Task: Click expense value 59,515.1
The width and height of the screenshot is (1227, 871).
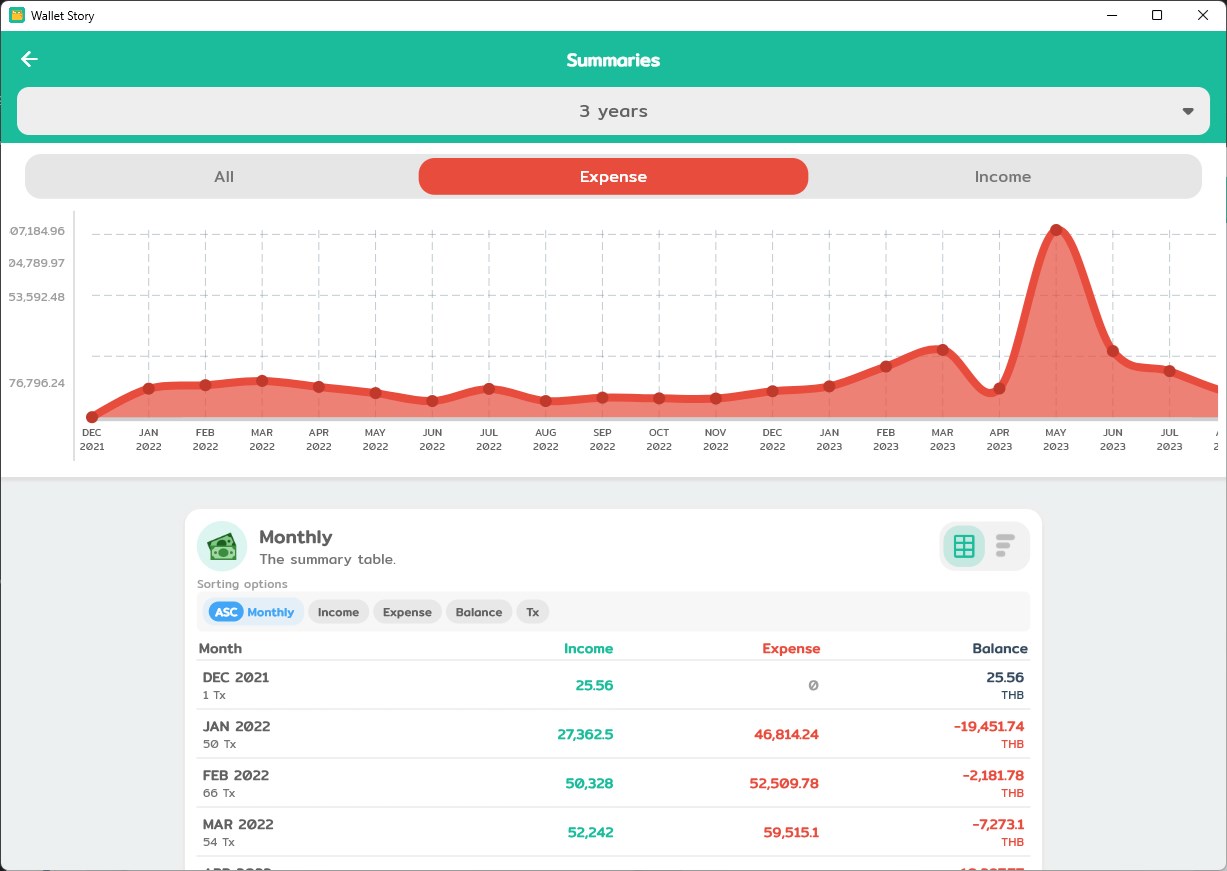Action: (x=789, y=832)
